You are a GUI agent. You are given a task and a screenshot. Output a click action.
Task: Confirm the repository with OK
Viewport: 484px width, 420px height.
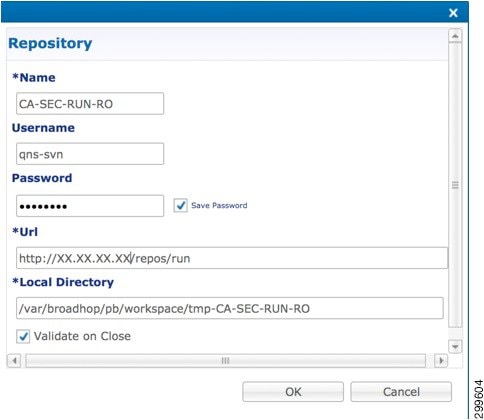click(x=293, y=392)
